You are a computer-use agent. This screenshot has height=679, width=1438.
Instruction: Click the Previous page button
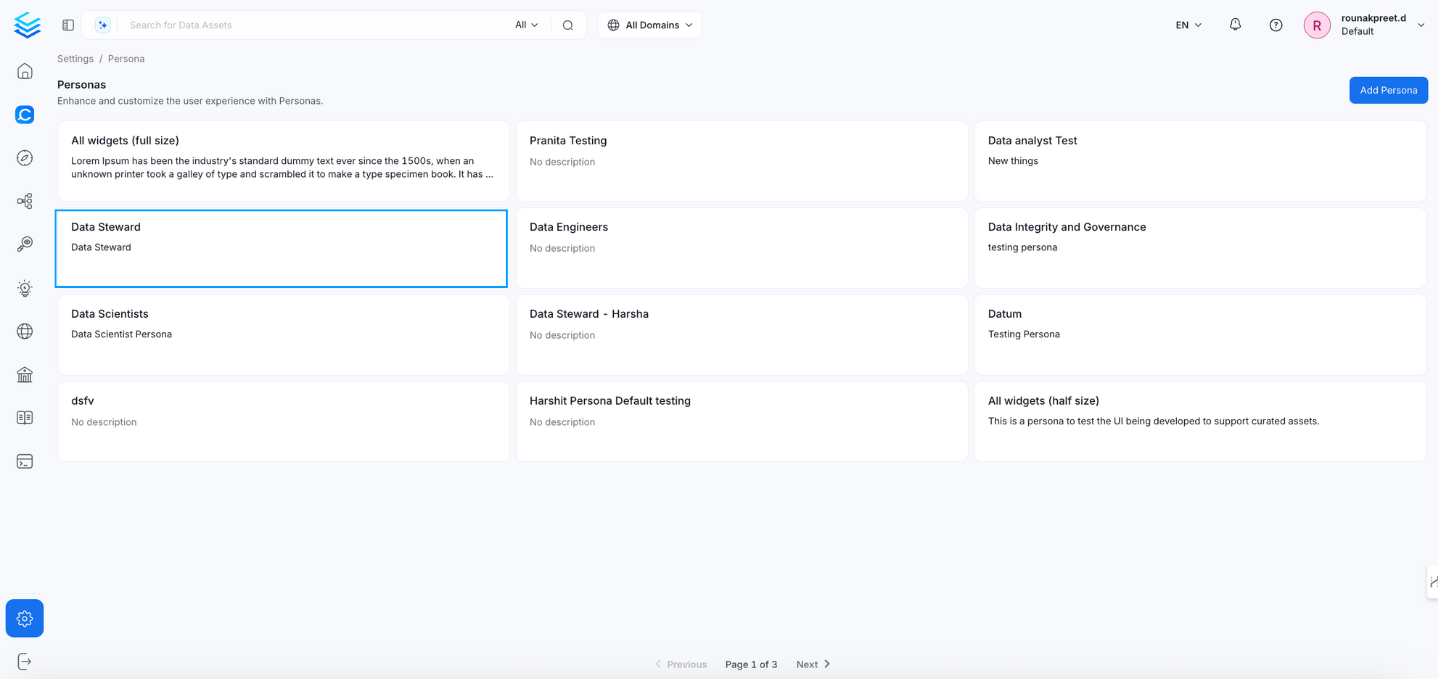(x=681, y=664)
